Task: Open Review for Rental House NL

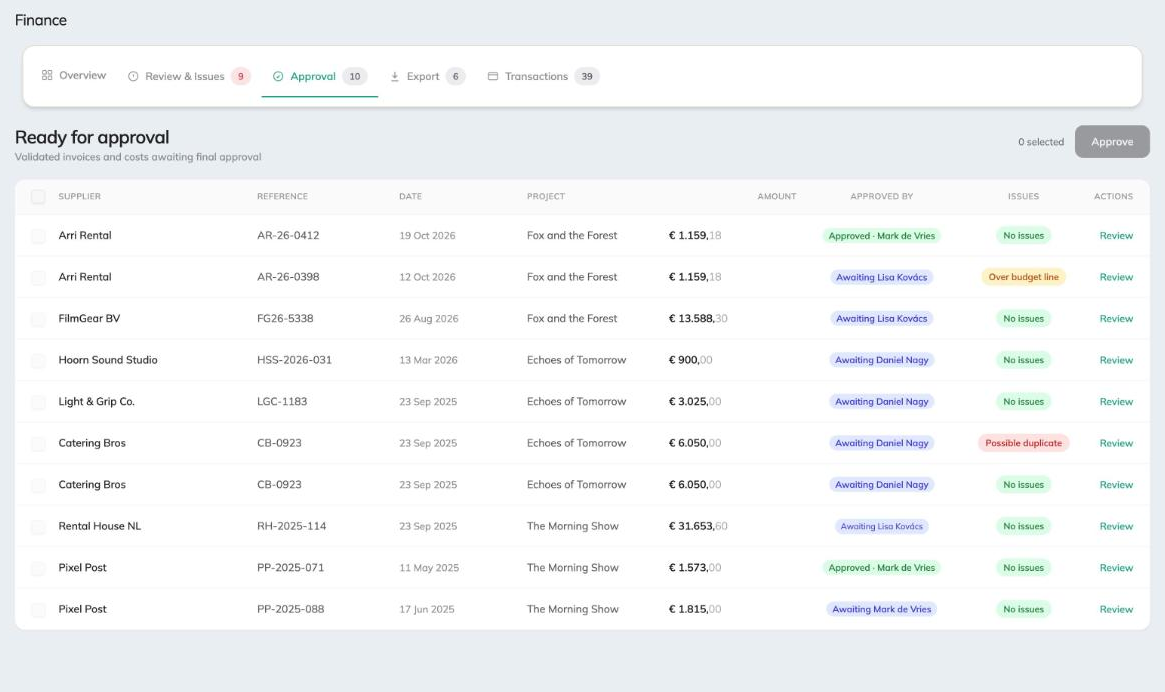Action: pyautogui.click(x=1116, y=526)
